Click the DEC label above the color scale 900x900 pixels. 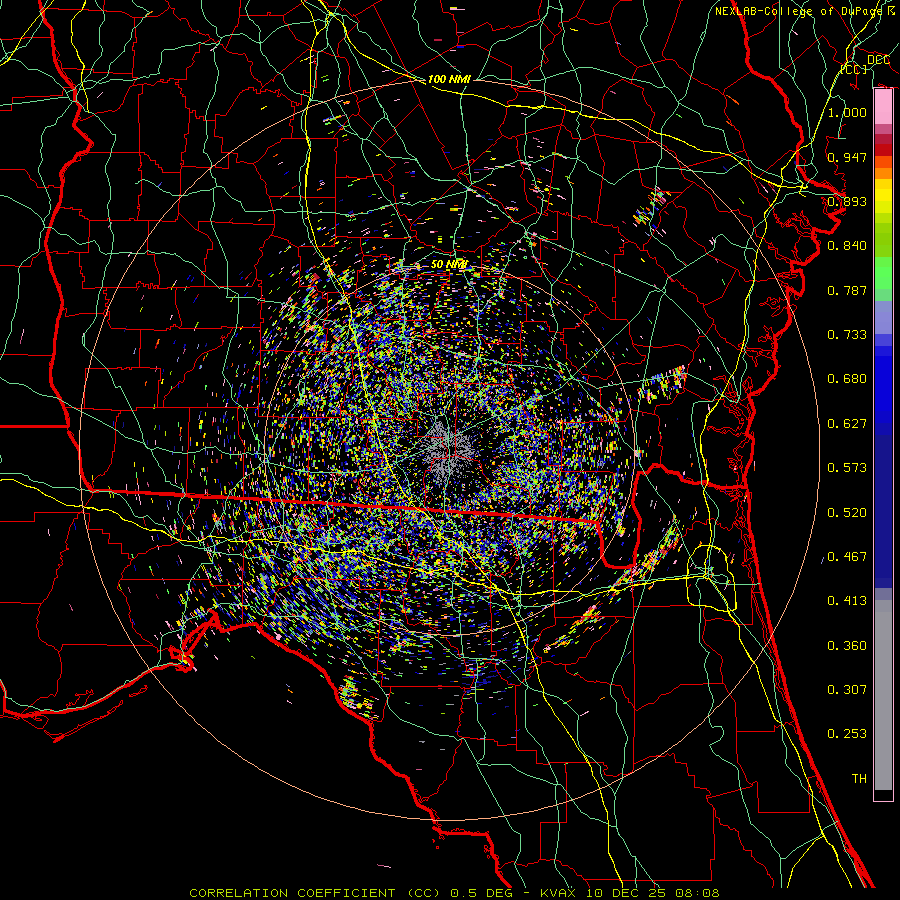(x=878, y=59)
